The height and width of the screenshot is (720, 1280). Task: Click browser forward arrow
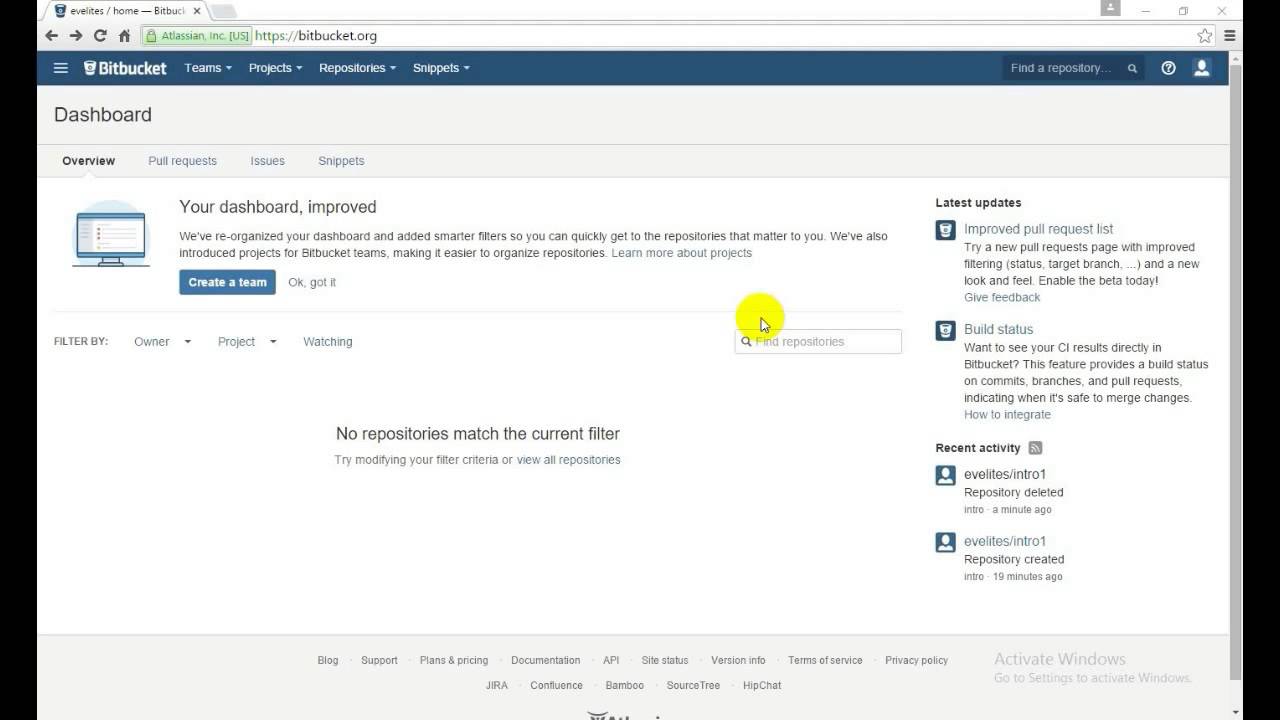pyautogui.click(x=76, y=35)
